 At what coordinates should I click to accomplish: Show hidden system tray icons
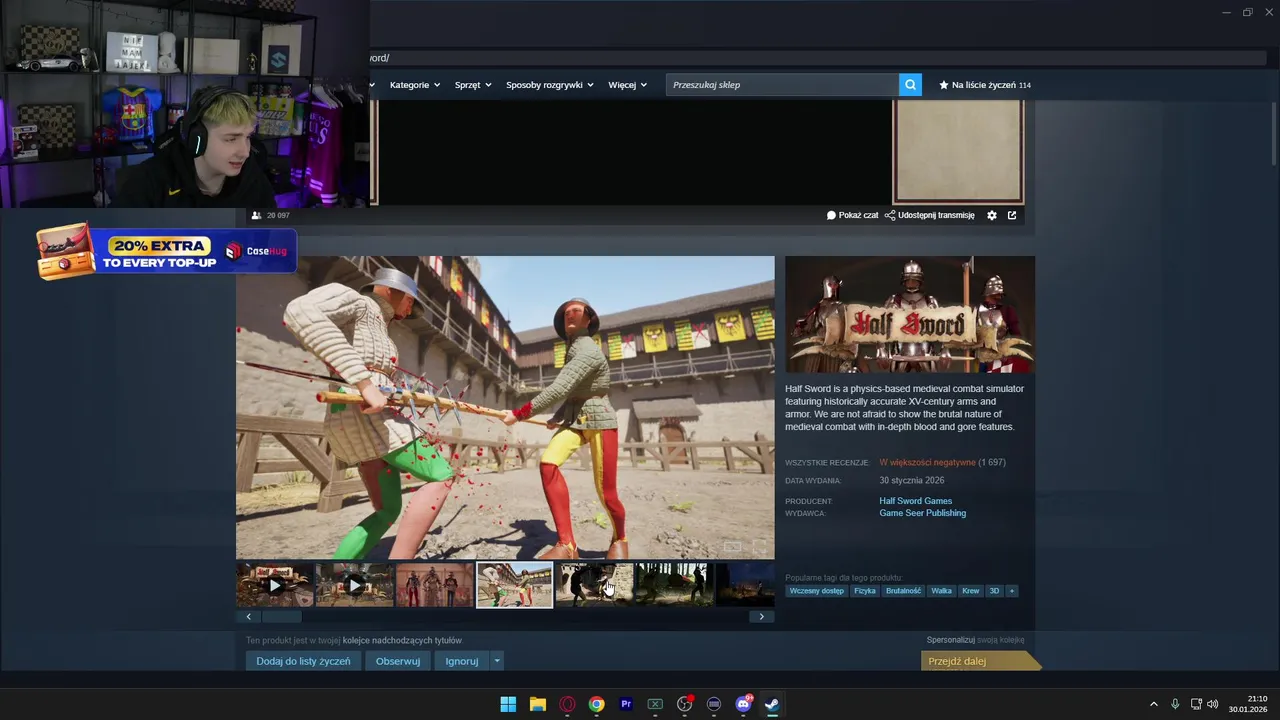1153,704
